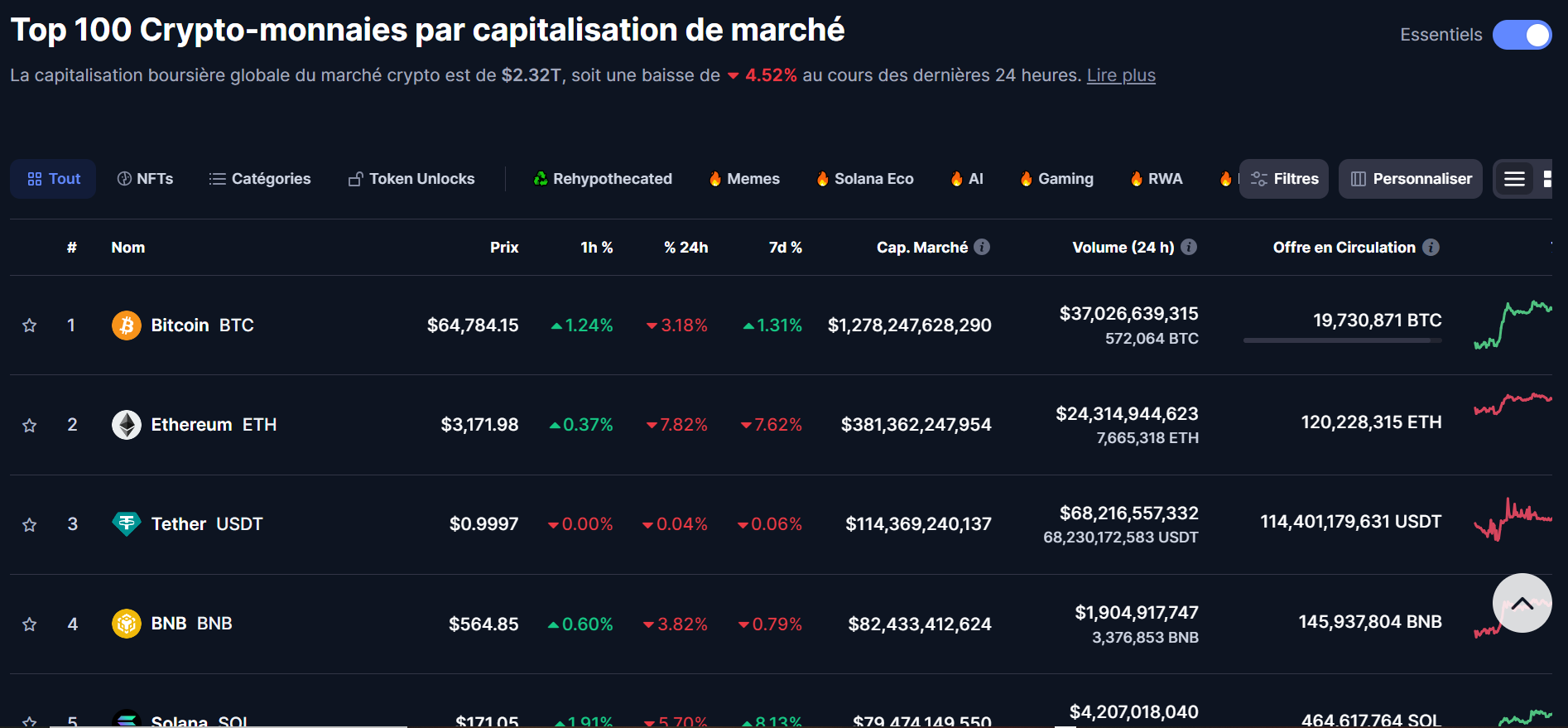1568x728 pixels.
Task: Select the AI category
Action: (967, 179)
